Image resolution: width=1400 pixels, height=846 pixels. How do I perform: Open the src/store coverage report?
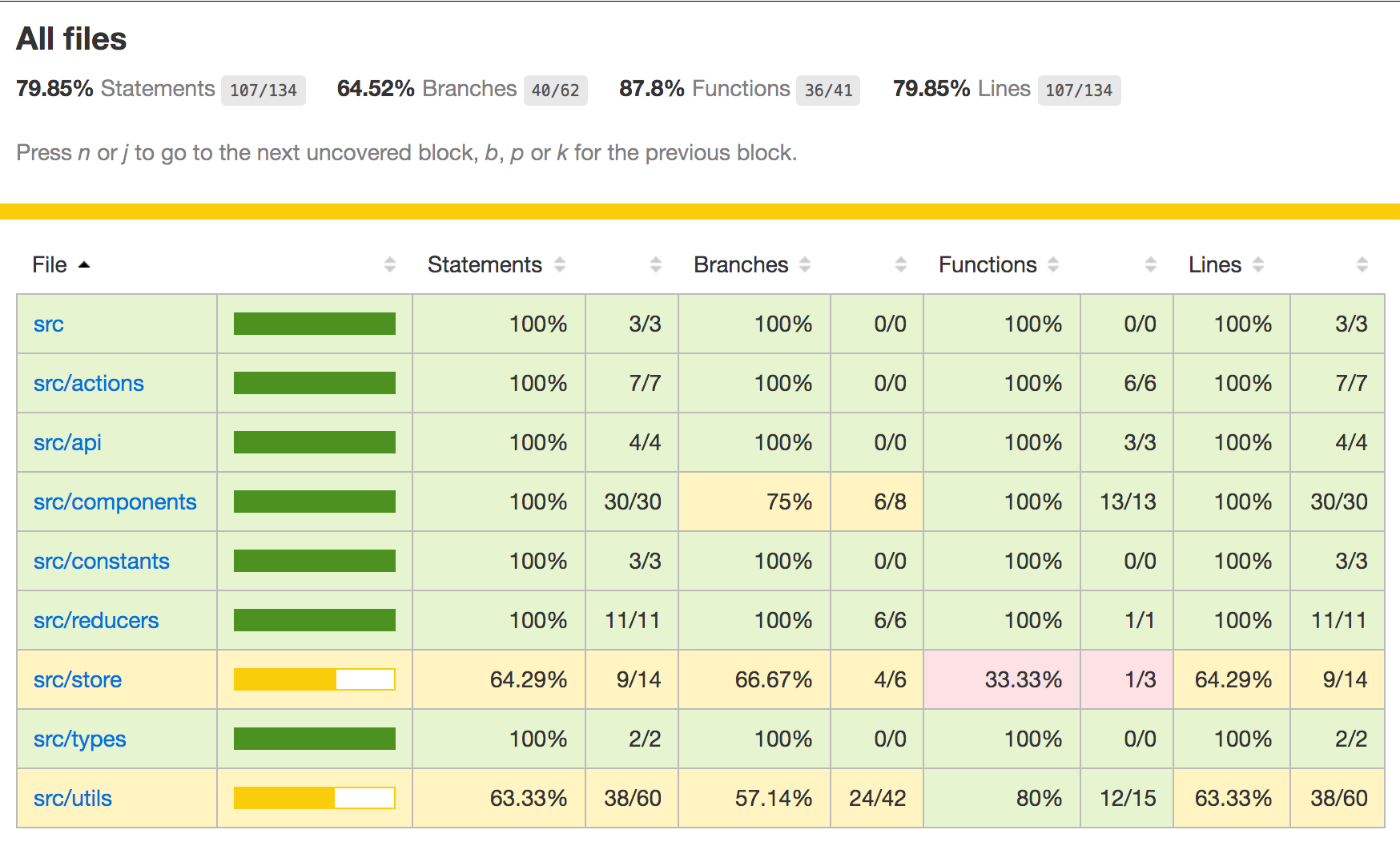[78, 680]
